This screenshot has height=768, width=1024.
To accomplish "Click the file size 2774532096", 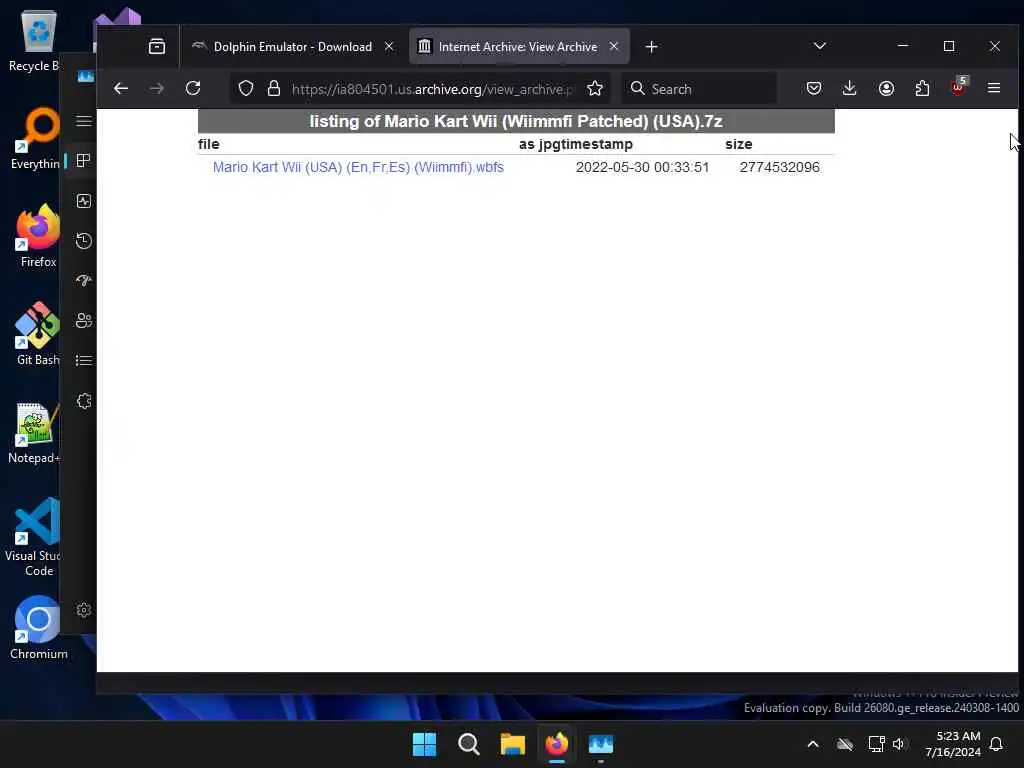I will pos(779,167).
